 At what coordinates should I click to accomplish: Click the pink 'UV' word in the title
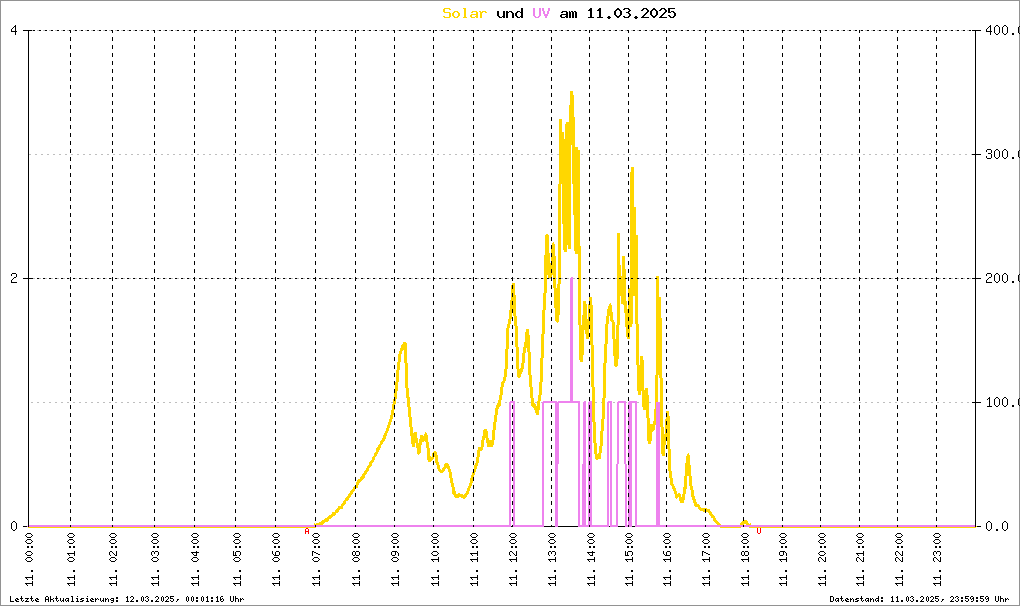point(541,13)
